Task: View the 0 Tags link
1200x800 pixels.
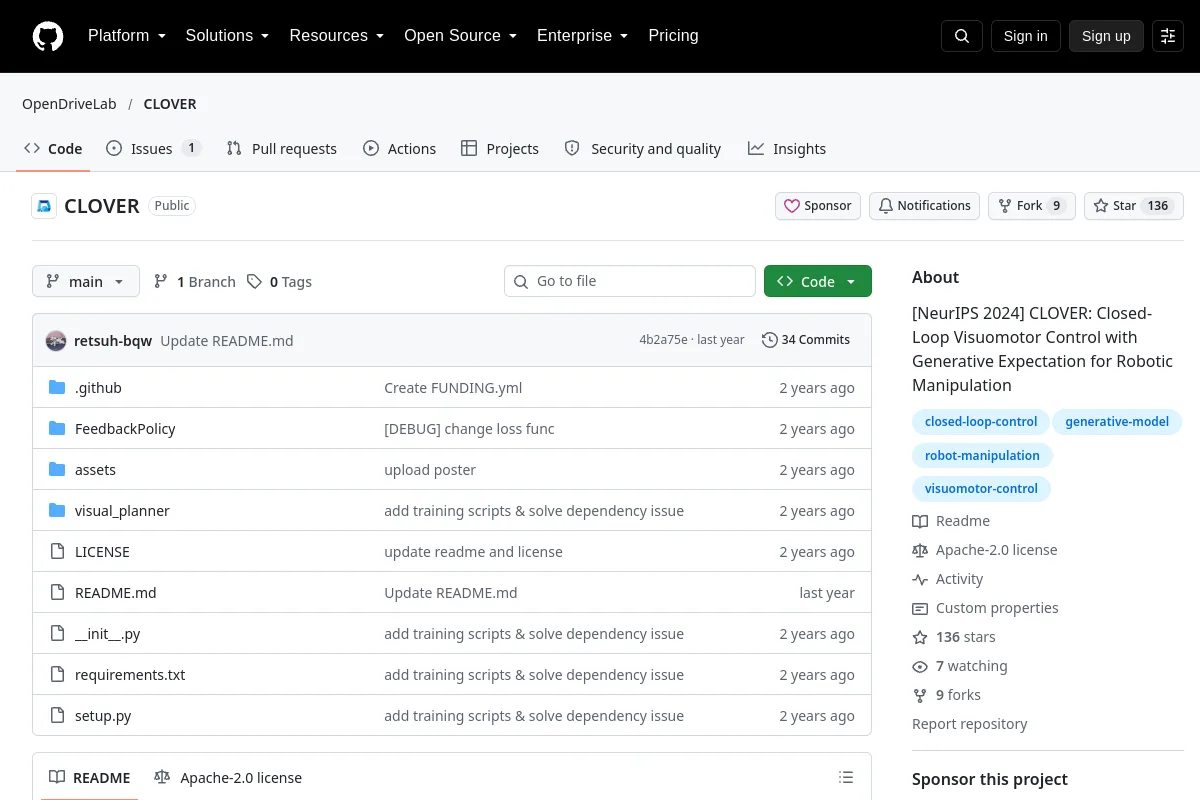Action: tap(280, 282)
